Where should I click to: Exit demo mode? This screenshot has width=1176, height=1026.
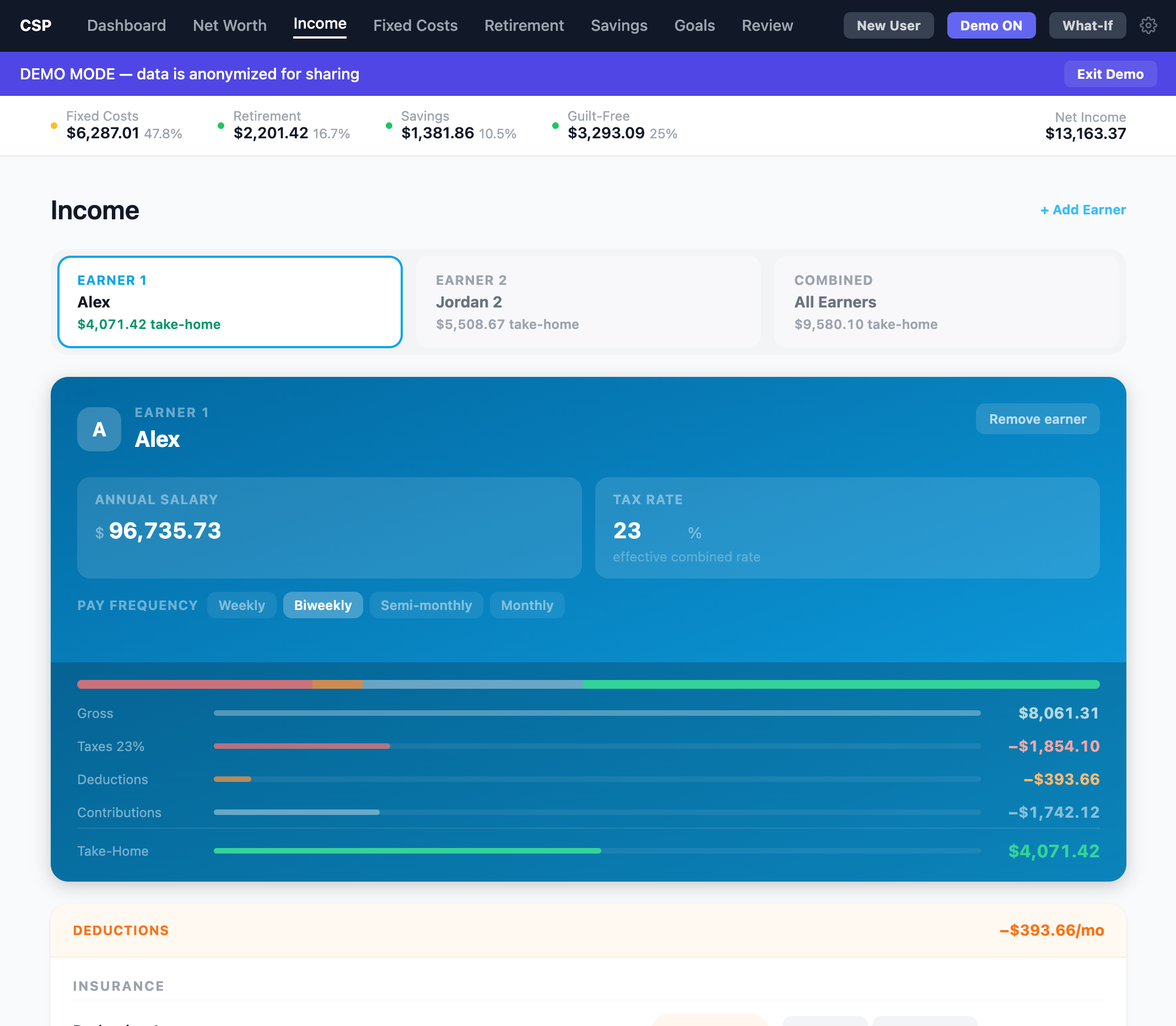coord(1109,73)
